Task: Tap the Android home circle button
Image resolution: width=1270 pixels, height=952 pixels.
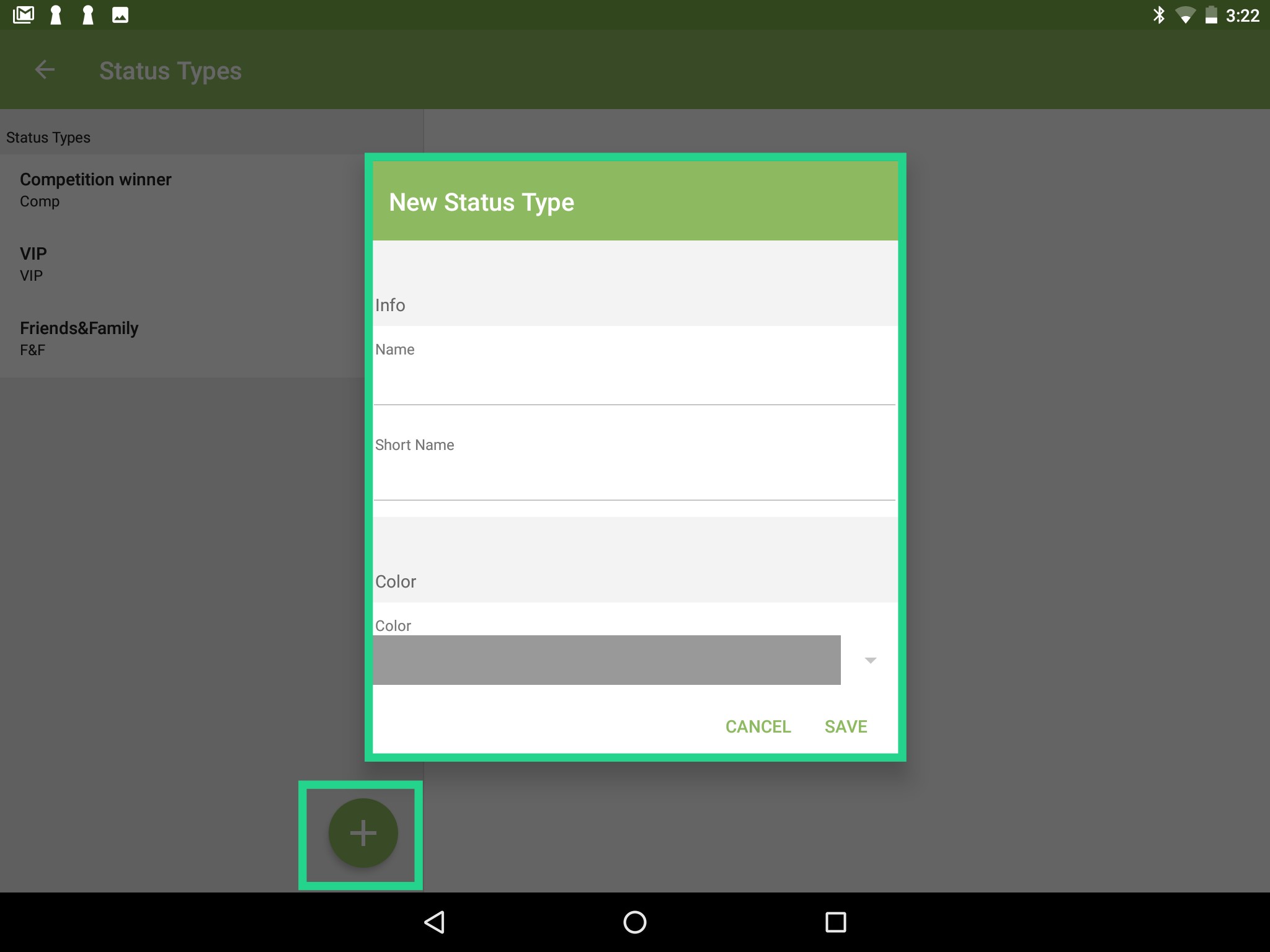Action: pos(634,922)
